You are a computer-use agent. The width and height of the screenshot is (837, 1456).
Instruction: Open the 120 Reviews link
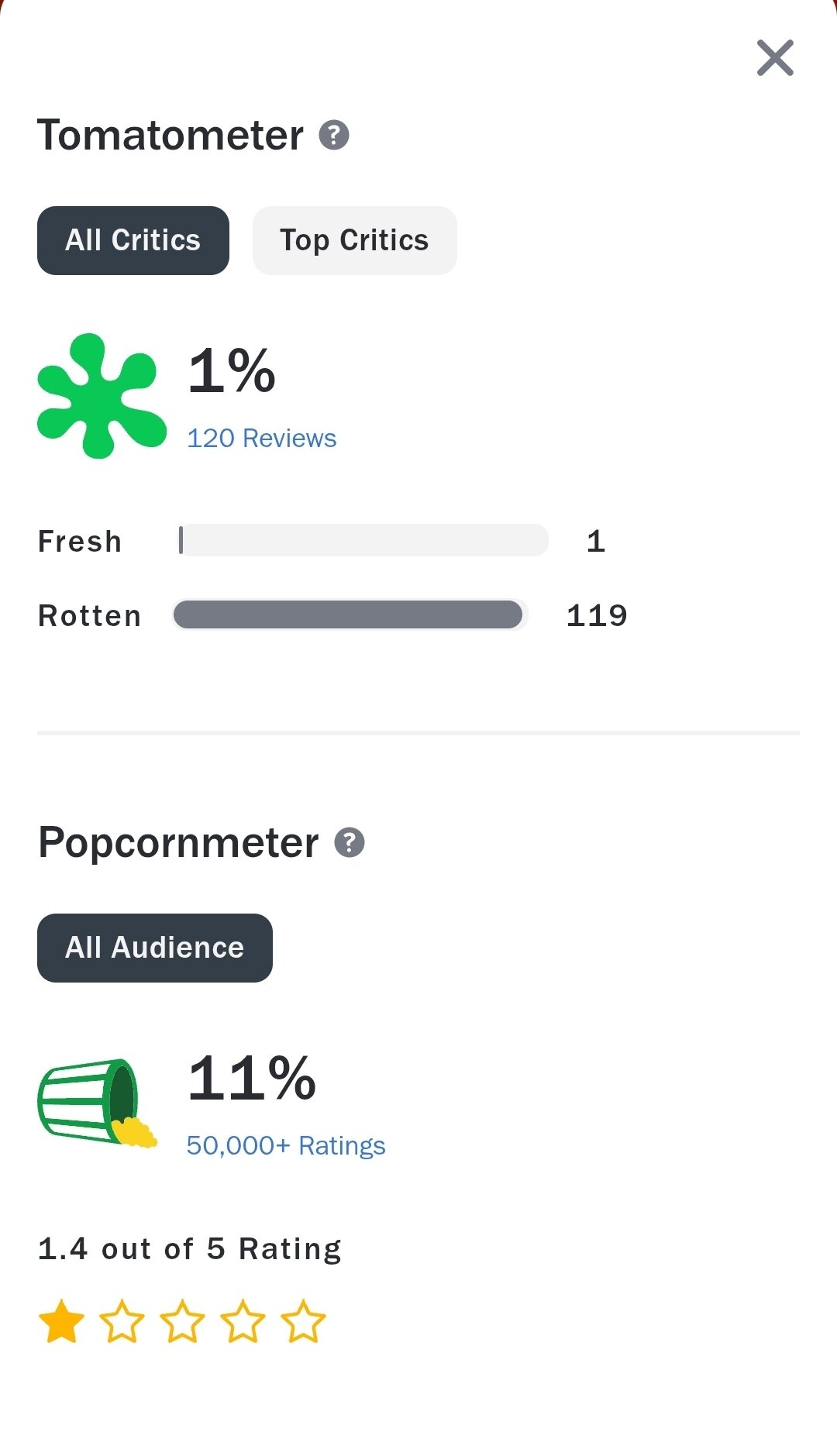pos(262,439)
